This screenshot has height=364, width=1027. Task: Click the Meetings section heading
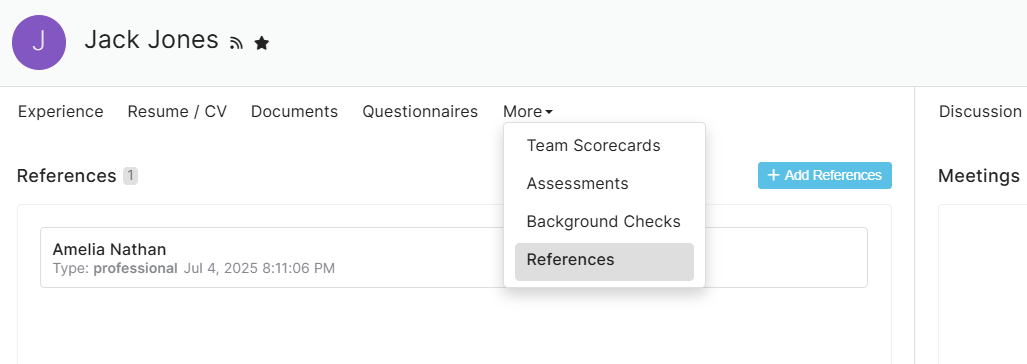[x=979, y=175]
